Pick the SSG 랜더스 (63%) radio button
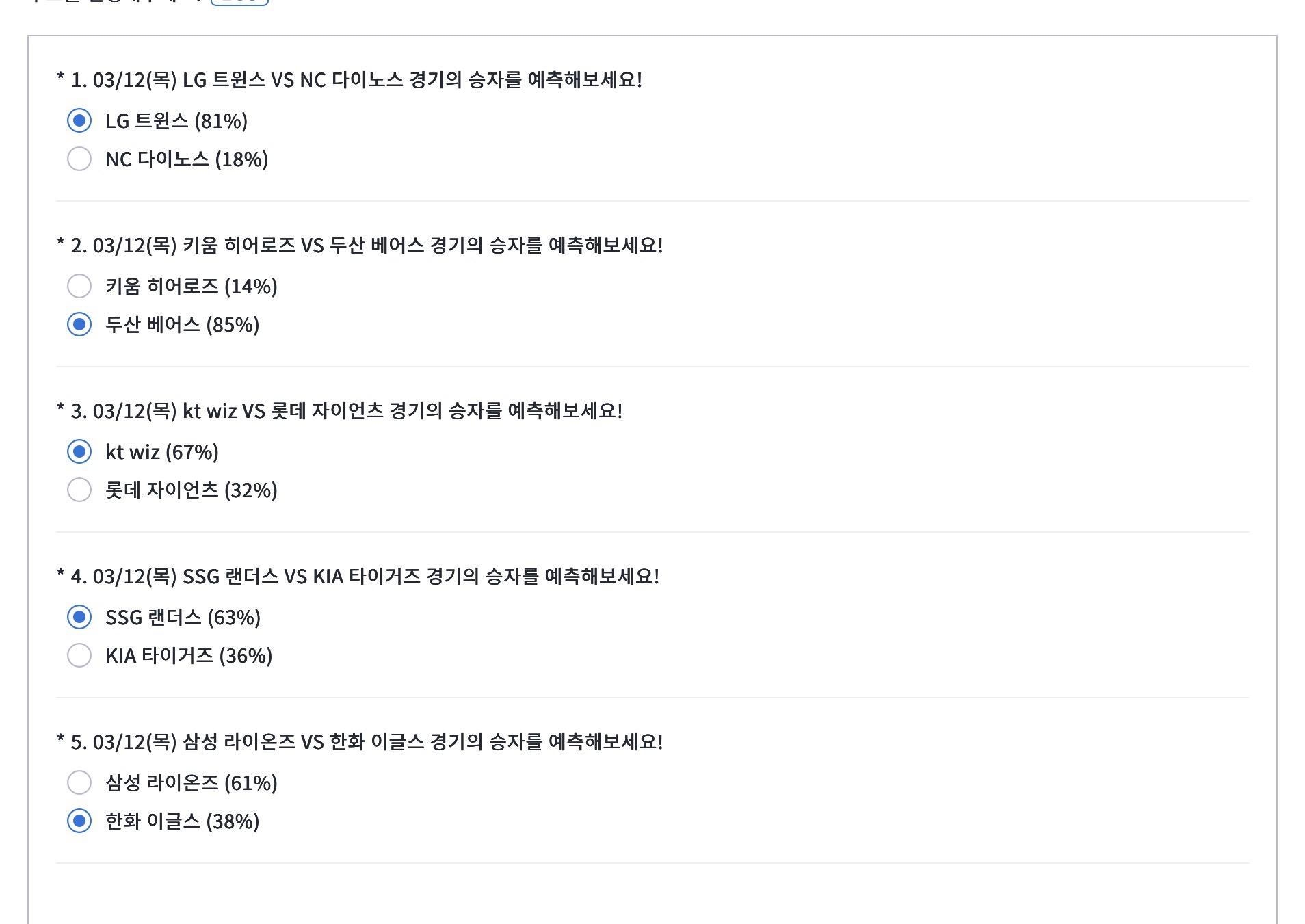Viewport: 1305px width, 924px height. (79, 617)
